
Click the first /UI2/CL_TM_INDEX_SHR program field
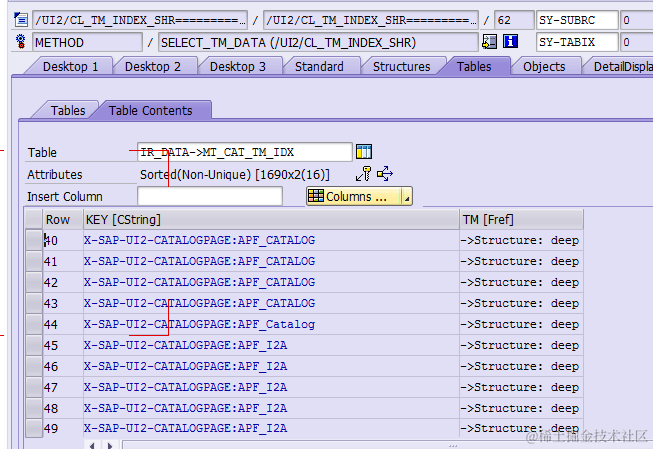pyautogui.click(x=140, y=20)
